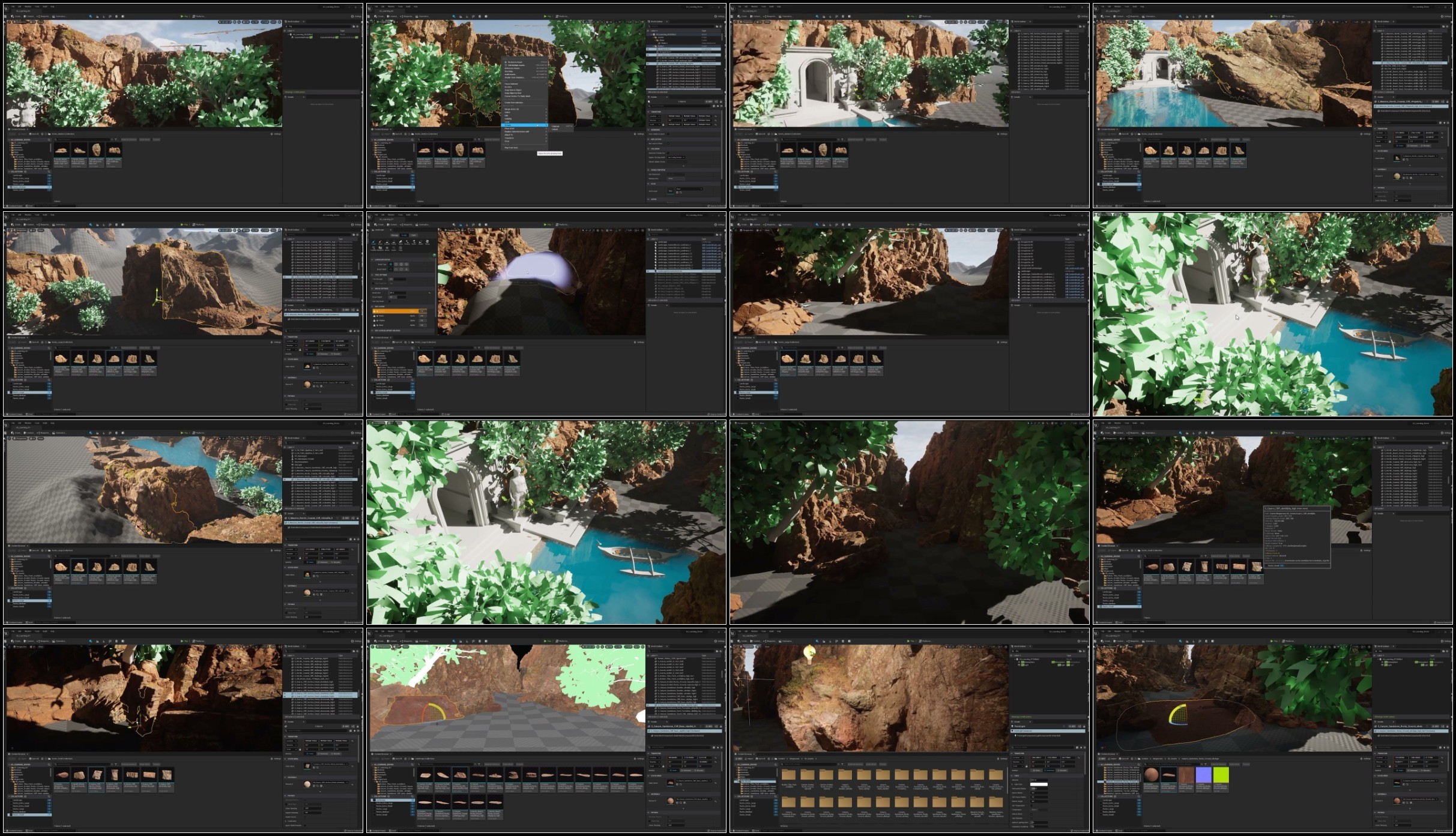Screen dimensions: 1456x836
Task: Click the yellow grid gizmo in the last frame's viewport
Action: coord(1178,714)
